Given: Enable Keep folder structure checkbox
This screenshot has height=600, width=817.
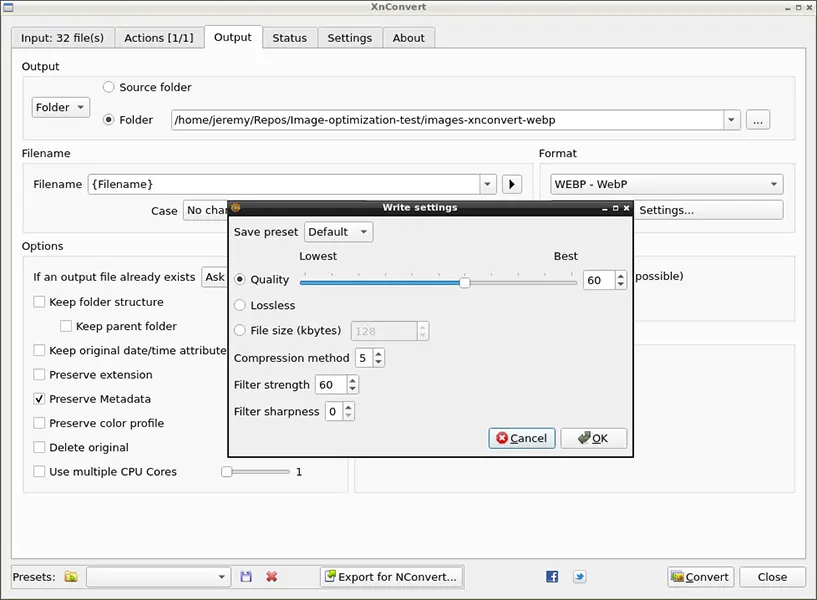Looking at the screenshot, I should [x=39, y=302].
